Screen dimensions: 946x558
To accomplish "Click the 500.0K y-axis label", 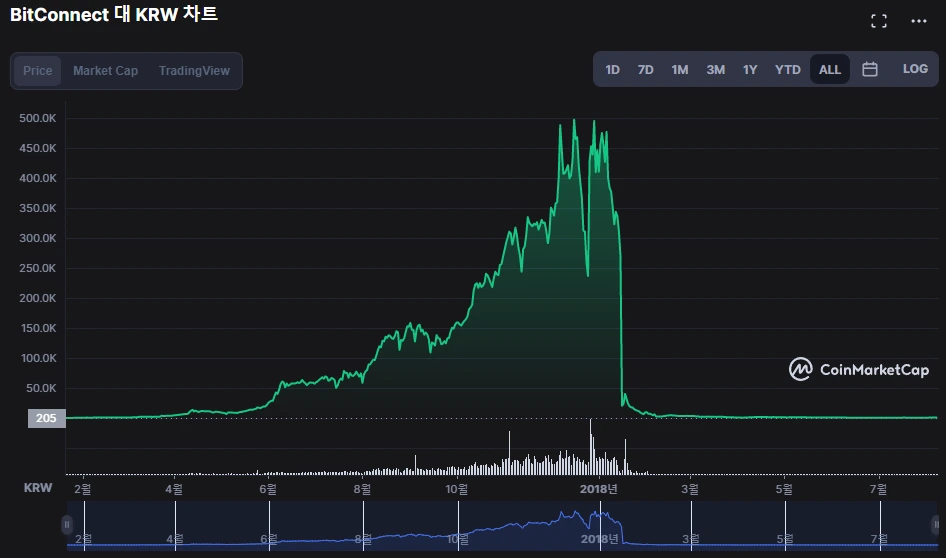I will pos(37,118).
